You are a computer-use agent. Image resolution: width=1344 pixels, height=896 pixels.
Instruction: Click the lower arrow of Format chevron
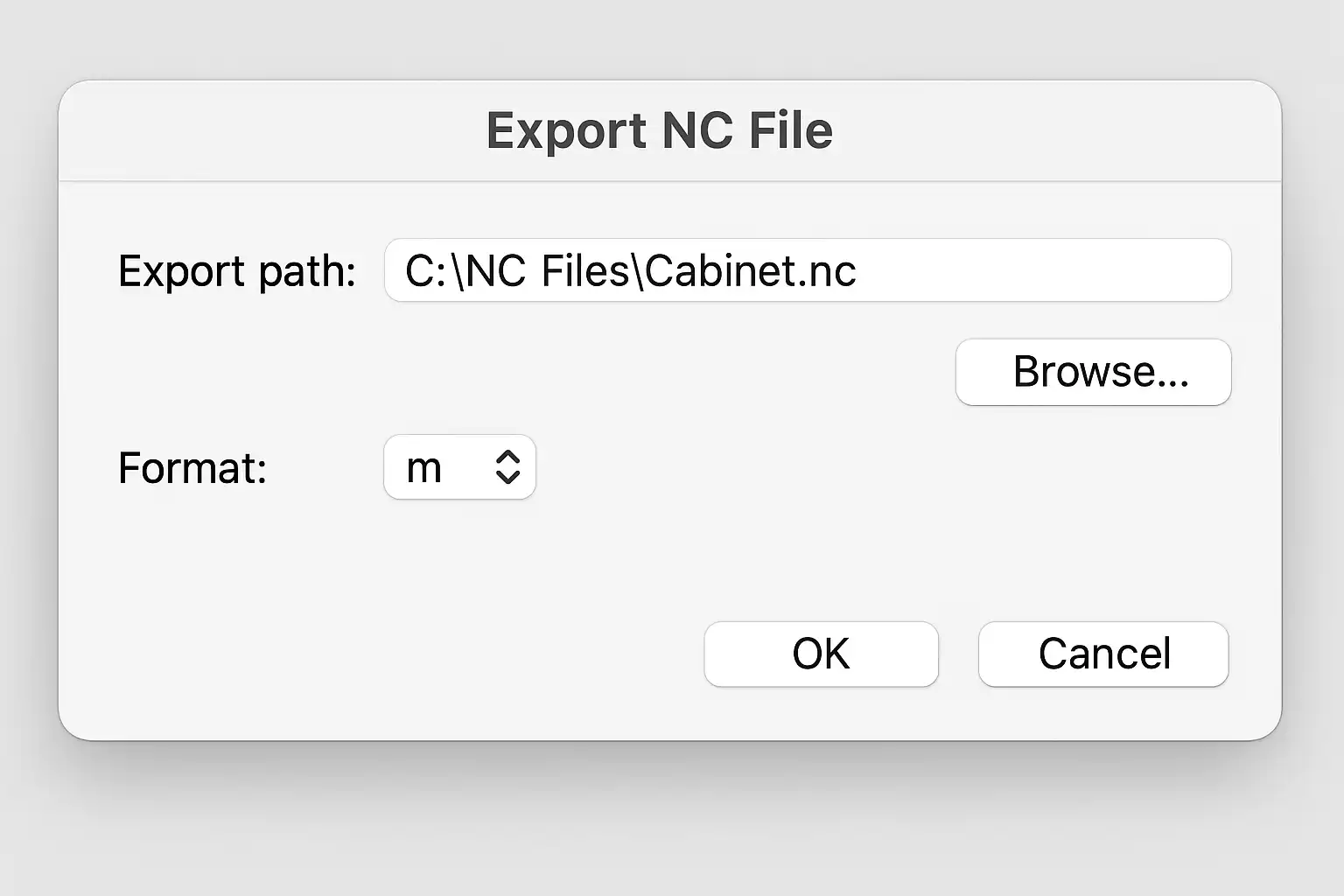pyautogui.click(x=507, y=478)
